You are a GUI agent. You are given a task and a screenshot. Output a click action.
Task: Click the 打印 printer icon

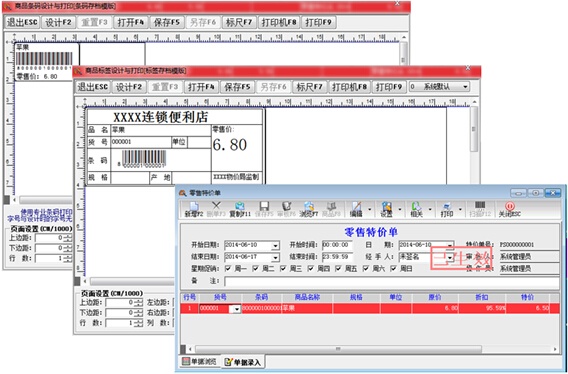447,210
